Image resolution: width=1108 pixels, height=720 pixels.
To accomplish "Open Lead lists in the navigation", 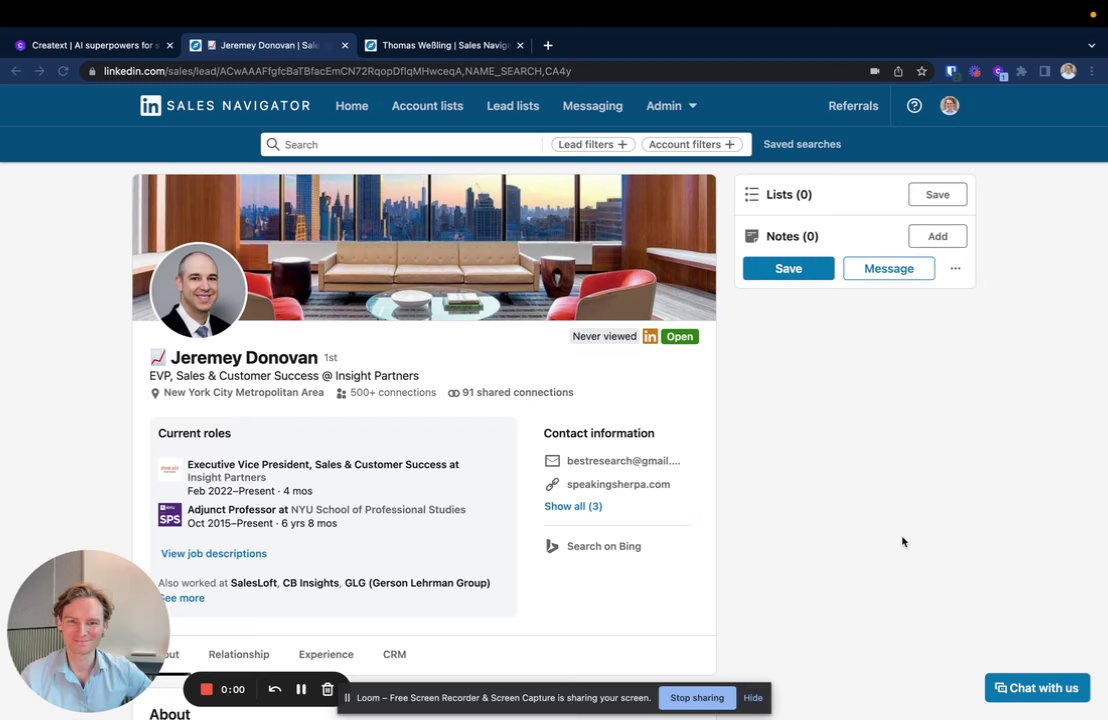I will coord(513,105).
